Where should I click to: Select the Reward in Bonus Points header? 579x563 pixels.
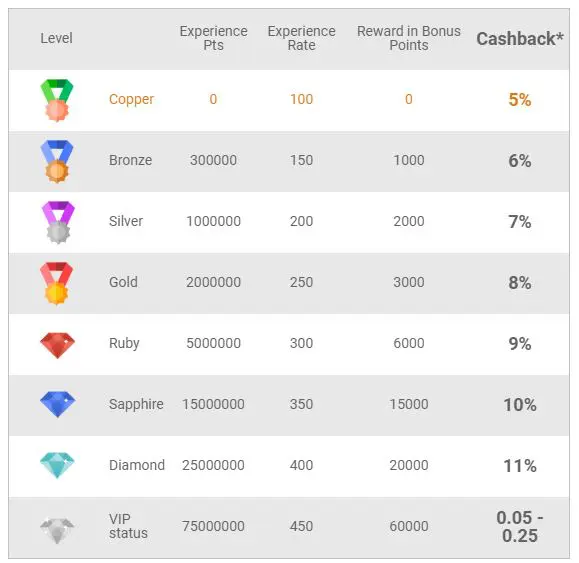coord(409,38)
